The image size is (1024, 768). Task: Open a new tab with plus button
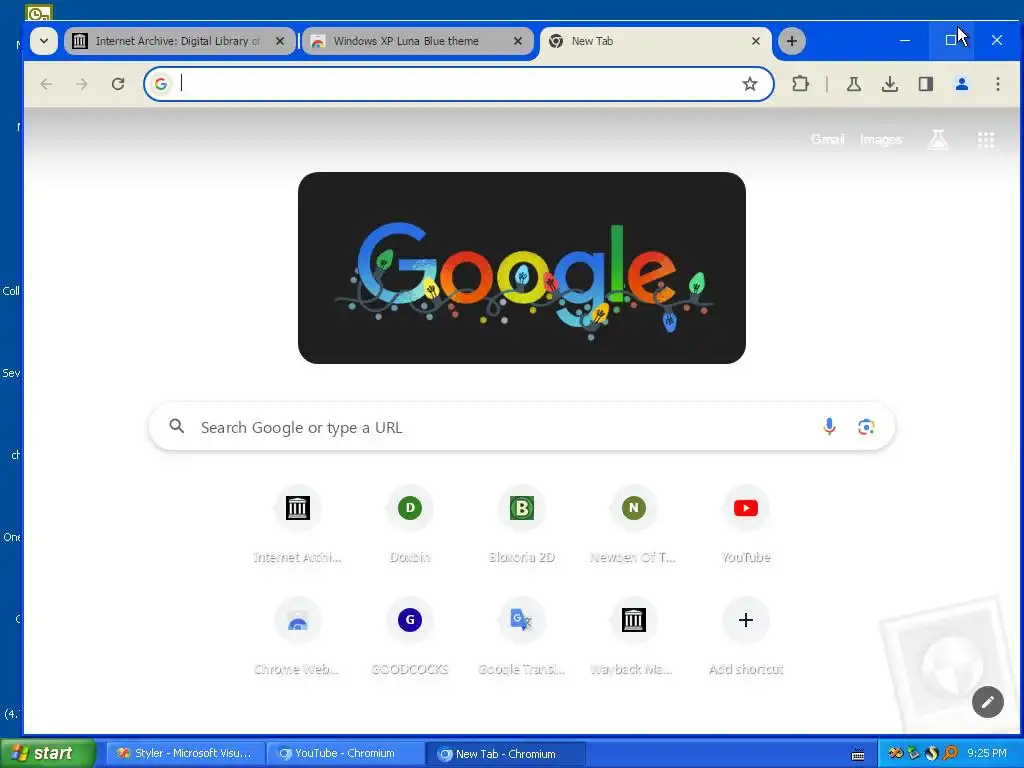792,41
